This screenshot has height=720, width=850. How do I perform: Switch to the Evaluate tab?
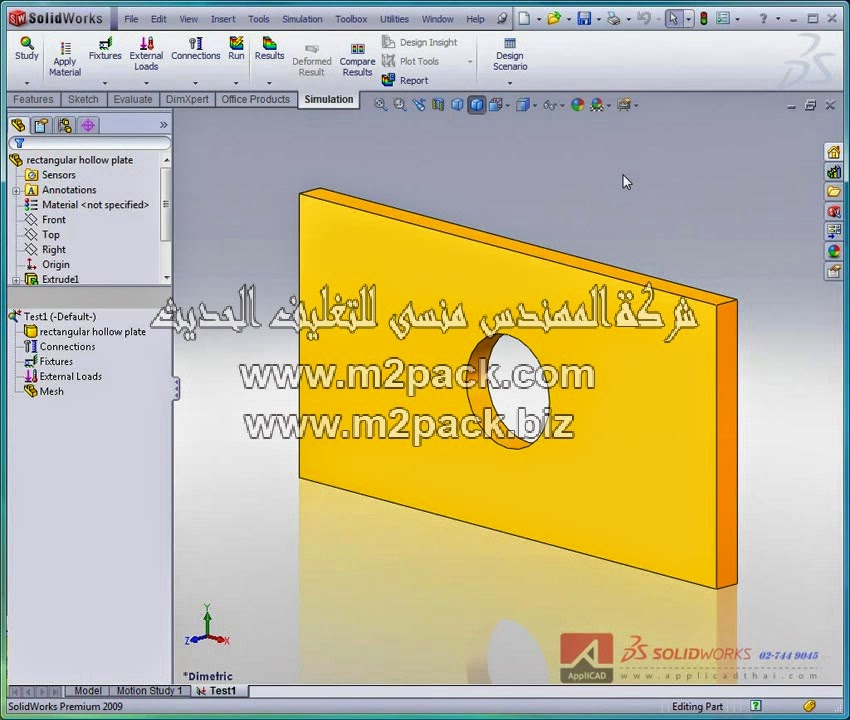pos(133,99)
